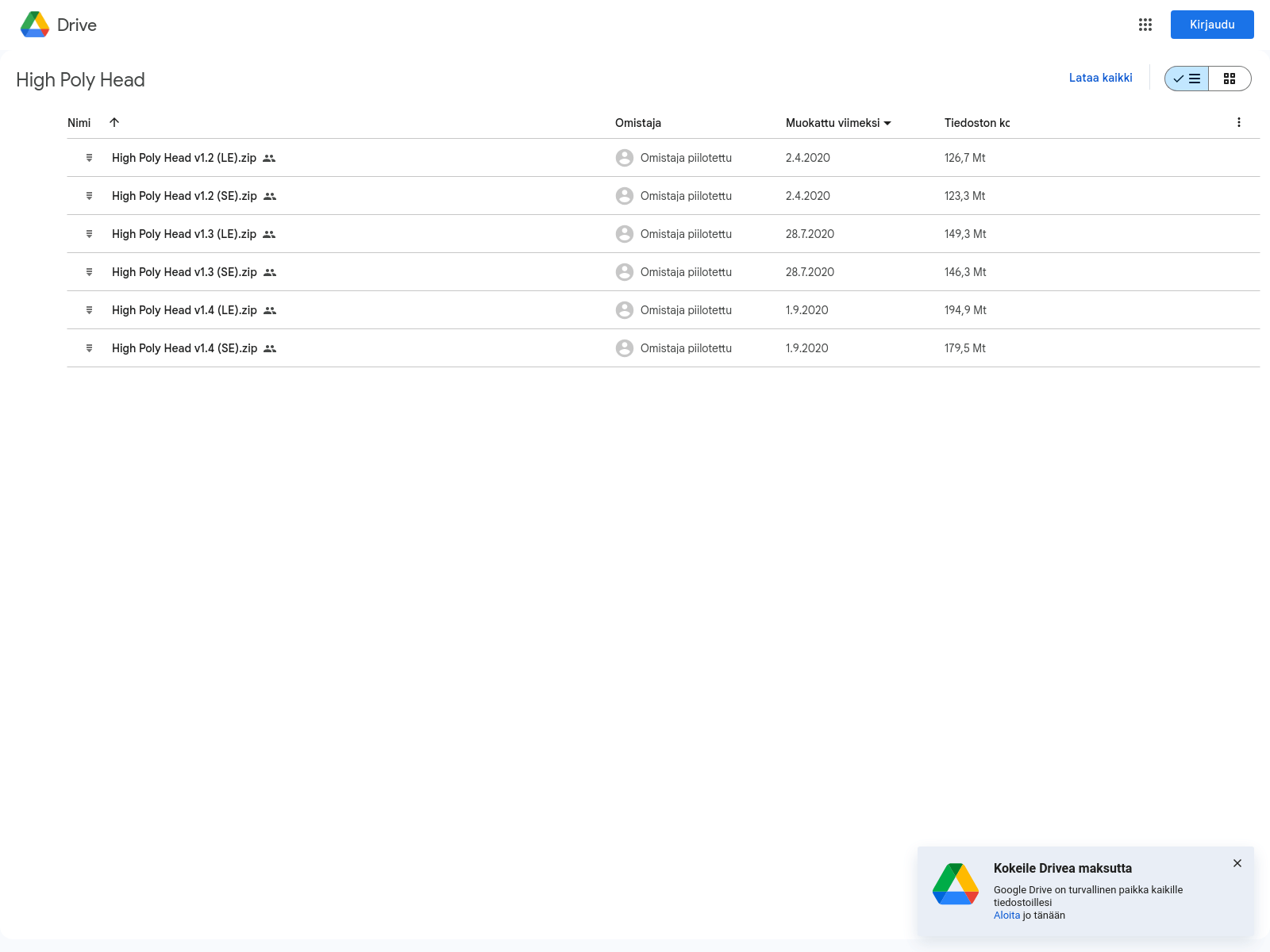Click shared icon next to v1.4 (SE).zip

270,349
